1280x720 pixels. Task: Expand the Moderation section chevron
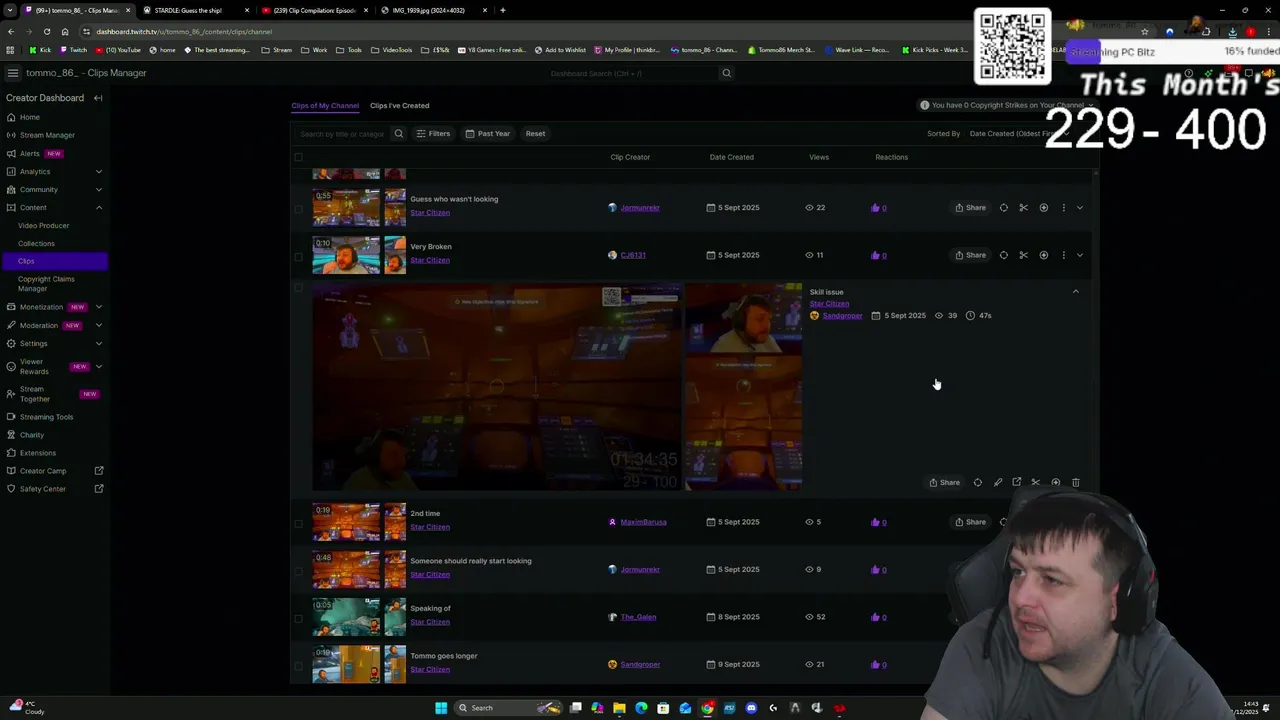tap(98, 325)
